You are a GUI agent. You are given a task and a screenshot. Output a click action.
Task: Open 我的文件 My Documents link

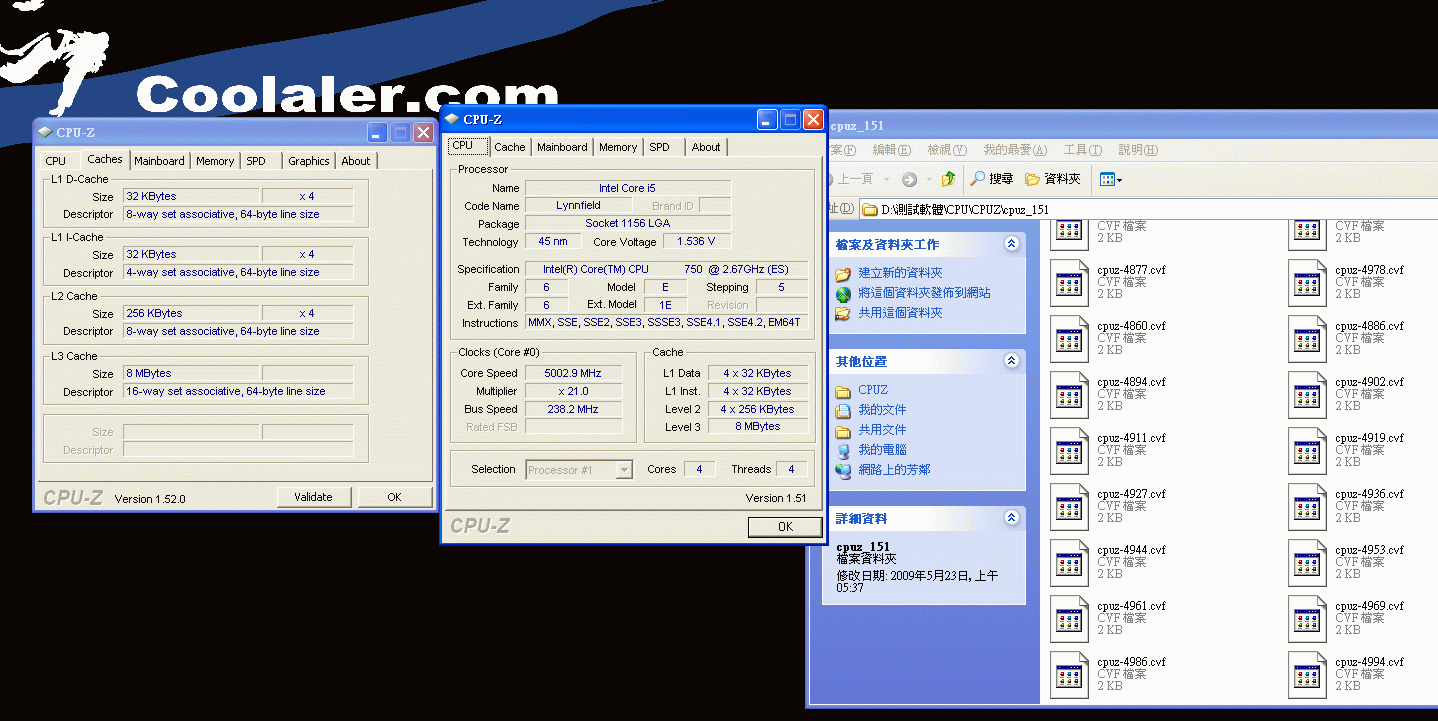pos(882,410)
